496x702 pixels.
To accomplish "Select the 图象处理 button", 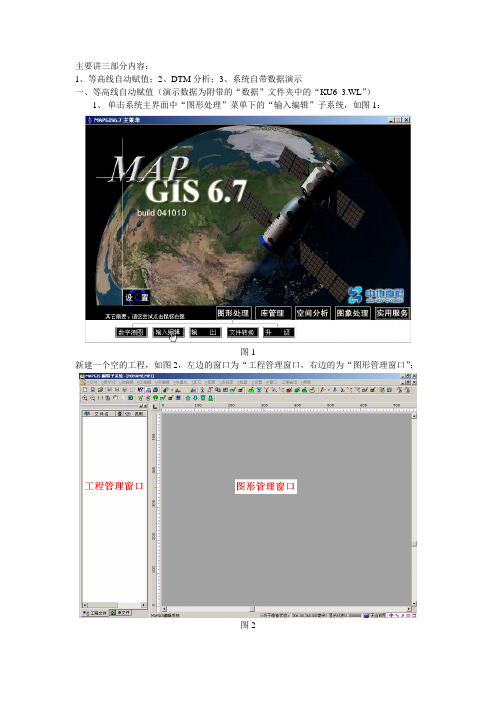I will [352, 313].
